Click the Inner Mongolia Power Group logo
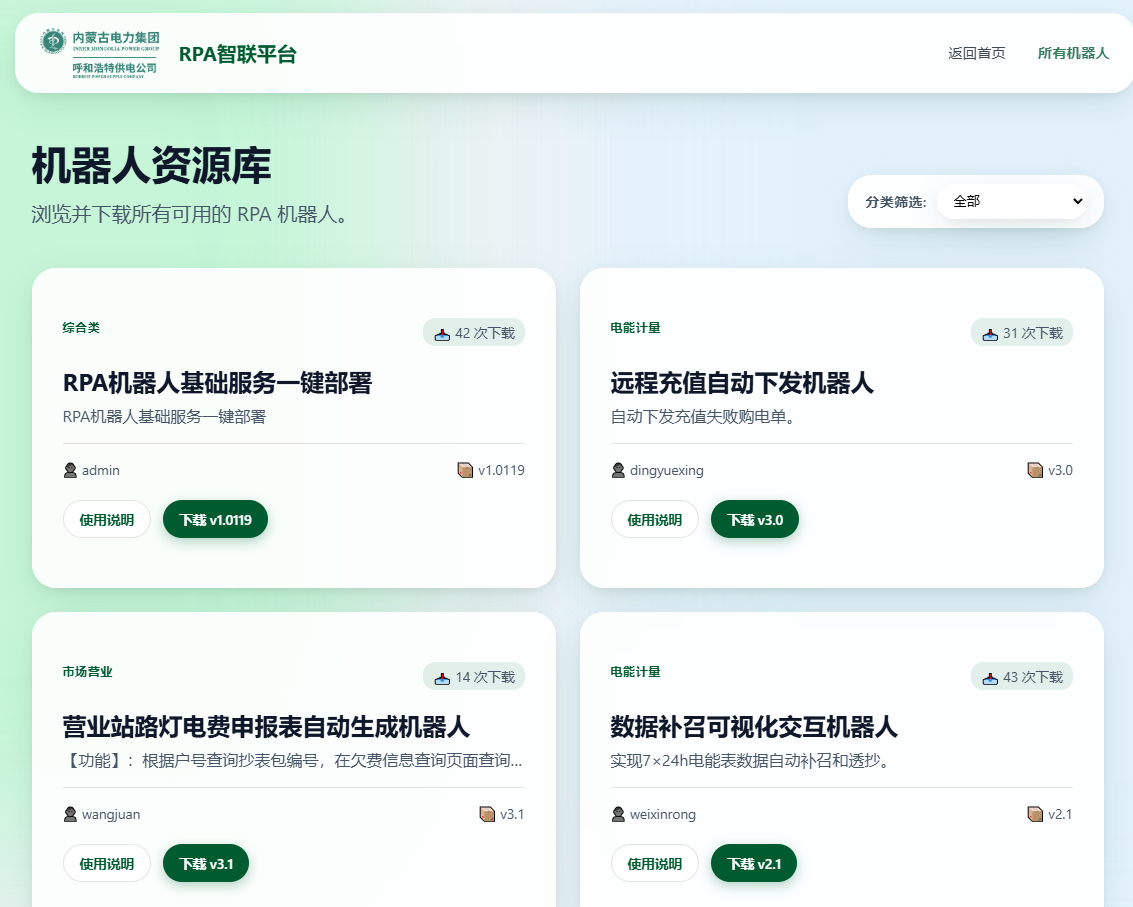Viewport: 1133px width, 907px height. tap(99, 54)
